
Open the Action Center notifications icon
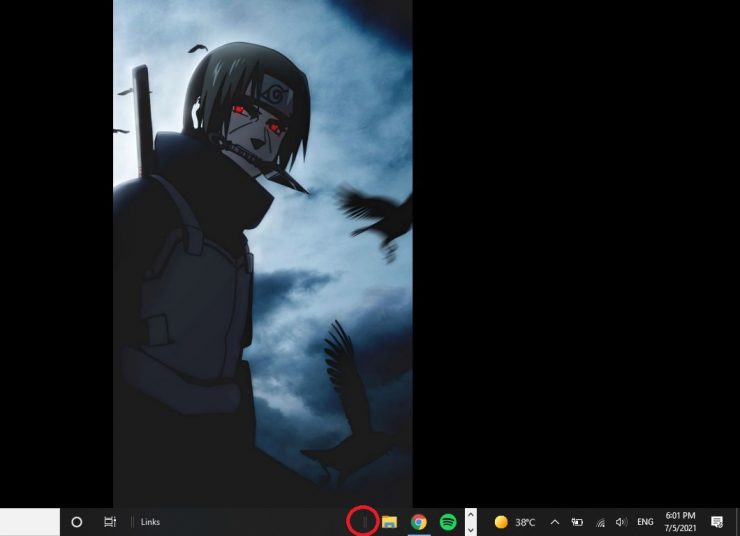717,522
